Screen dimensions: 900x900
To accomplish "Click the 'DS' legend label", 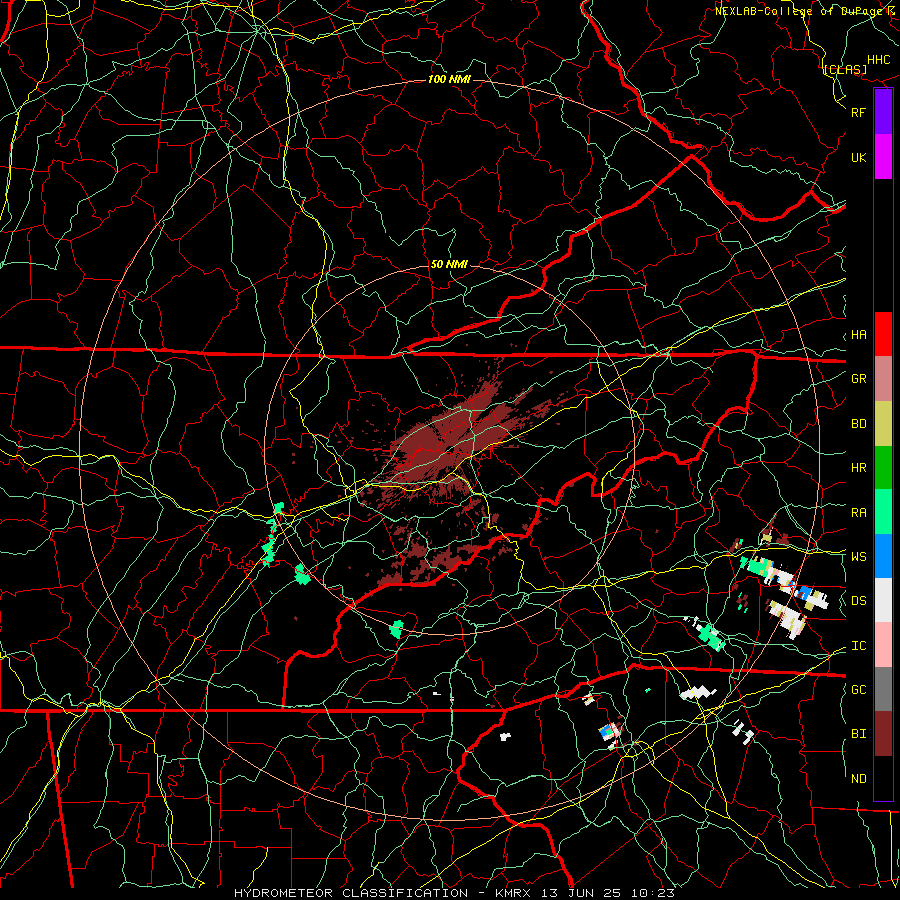I will click(x=858, y=601).
